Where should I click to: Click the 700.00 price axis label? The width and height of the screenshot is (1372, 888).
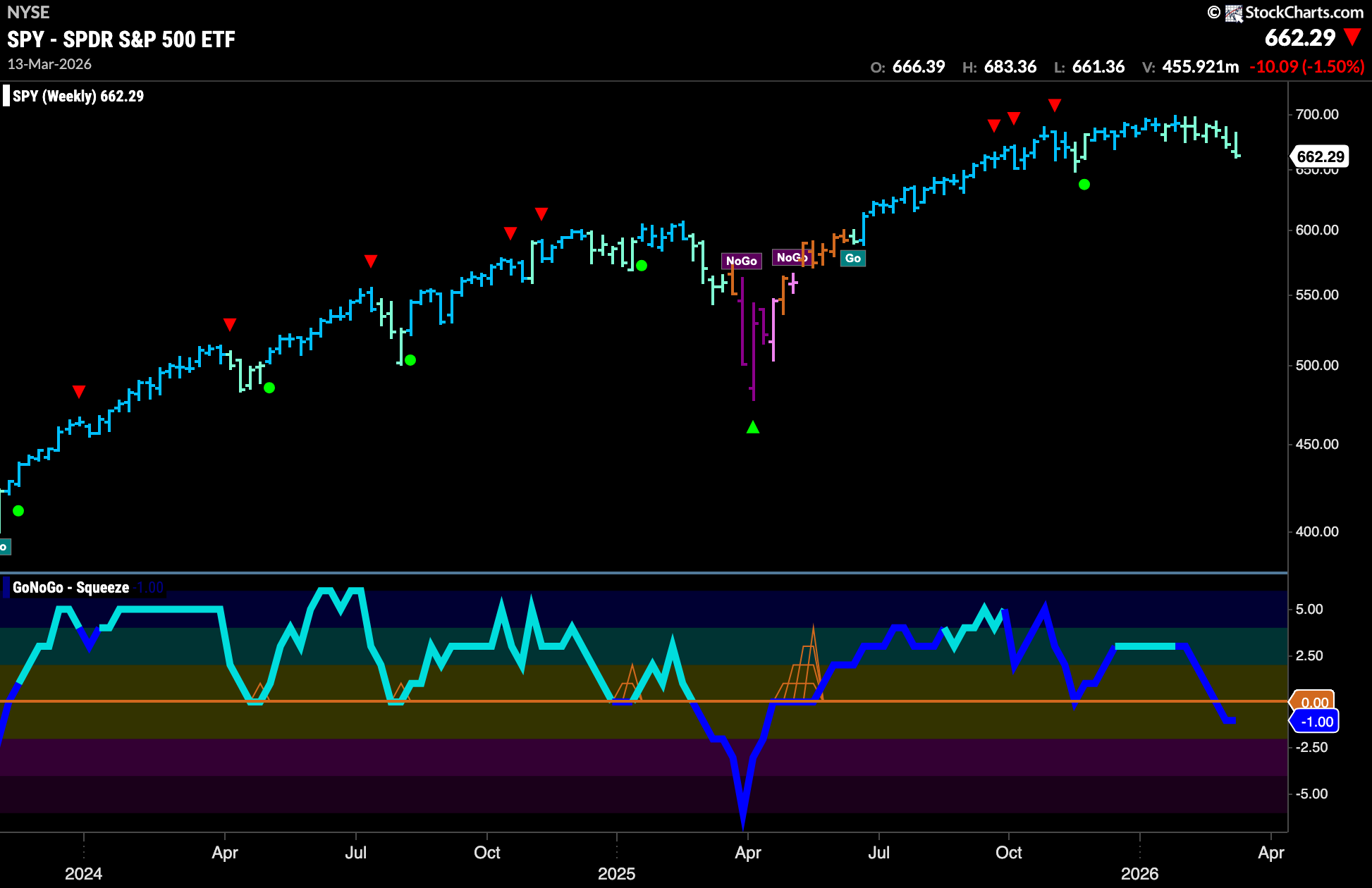coord(1317,114)
